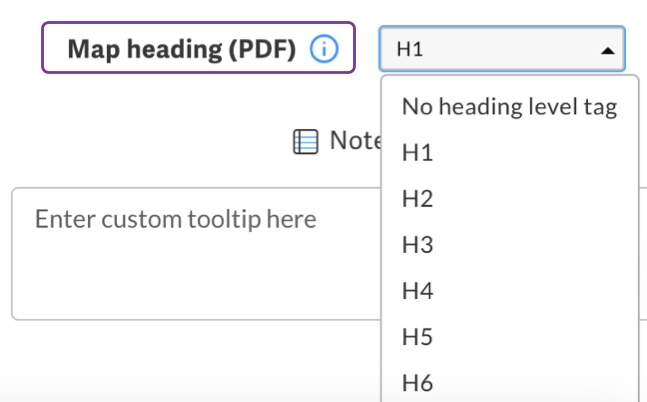647x402 pixels.
Task: Click the Note label text
Action: (355, 140)
